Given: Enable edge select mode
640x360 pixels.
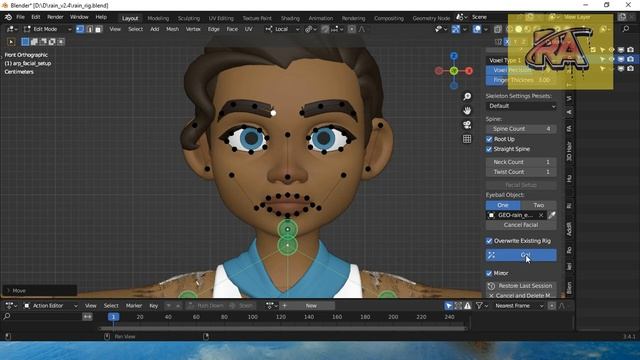Looking at the screenshot, I should pyautogui.click(x=89, y=29).
